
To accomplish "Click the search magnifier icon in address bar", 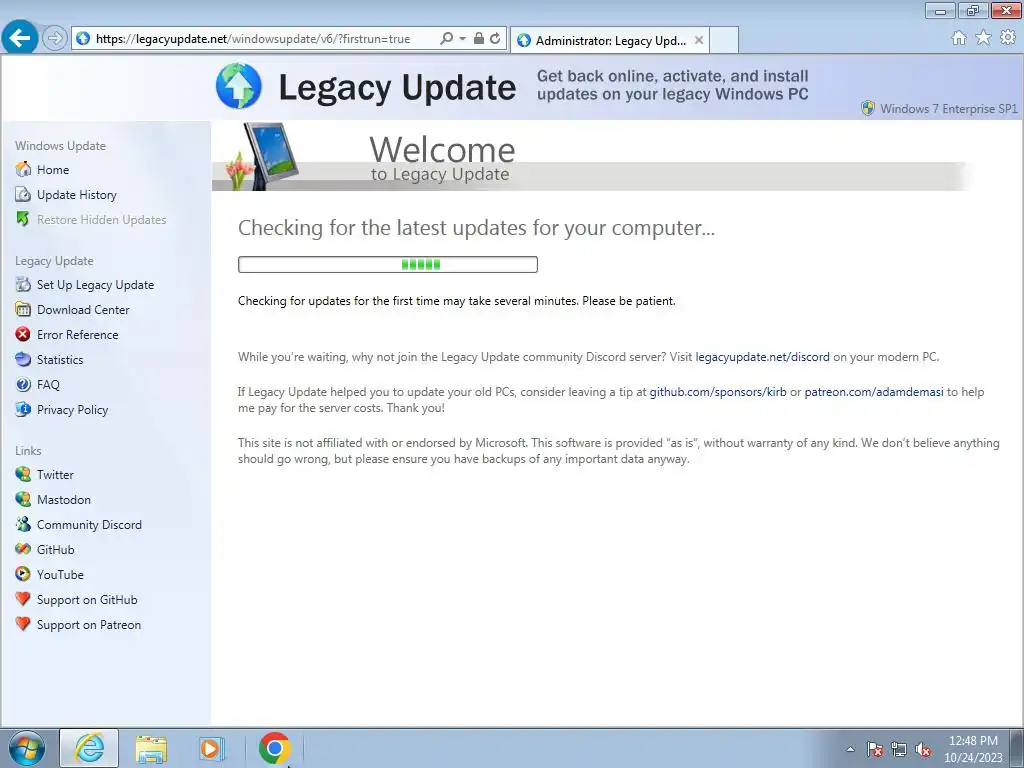I will [x=447, y=39].
